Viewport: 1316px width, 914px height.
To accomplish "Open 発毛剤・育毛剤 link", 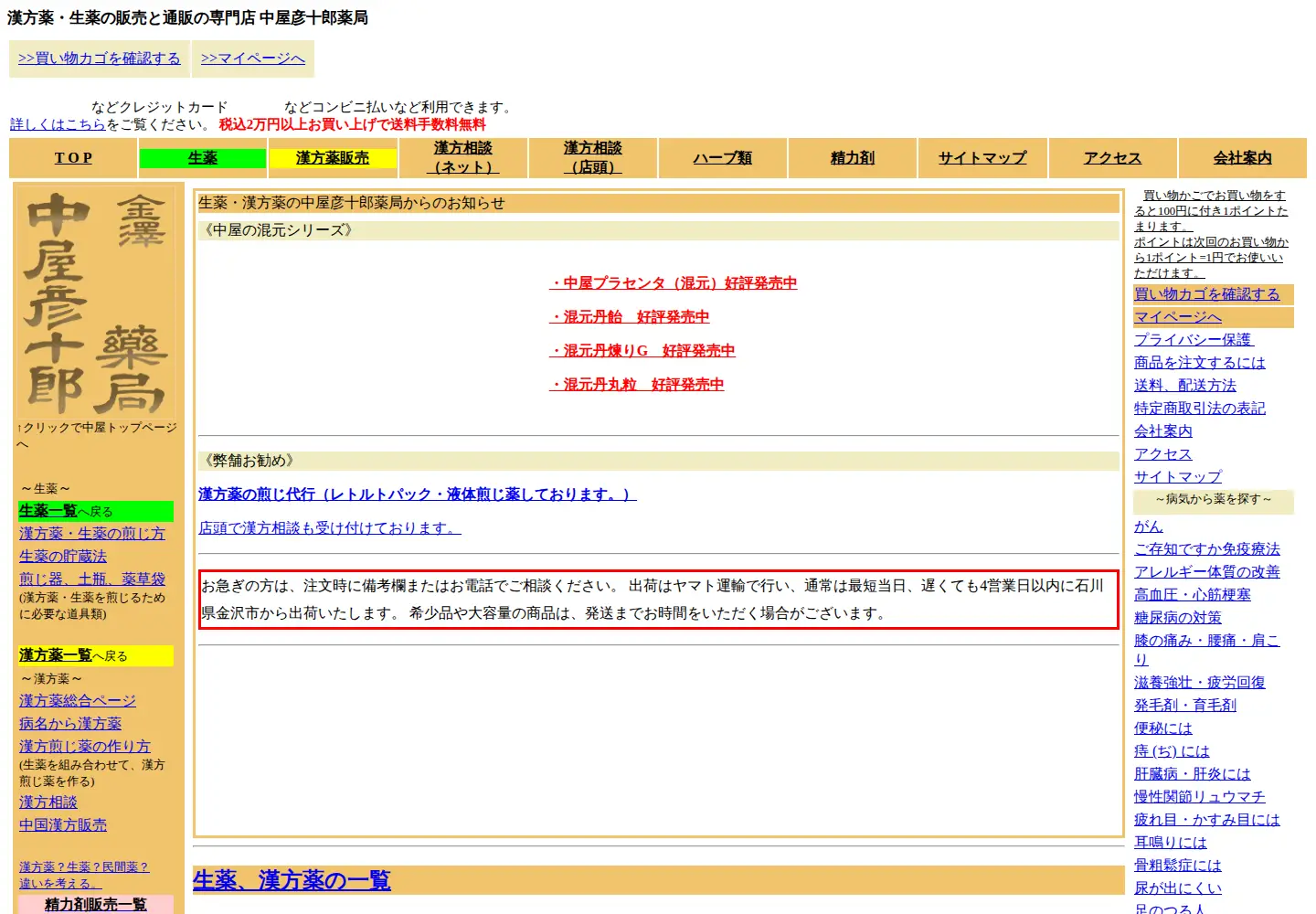I will (1185, 706).
